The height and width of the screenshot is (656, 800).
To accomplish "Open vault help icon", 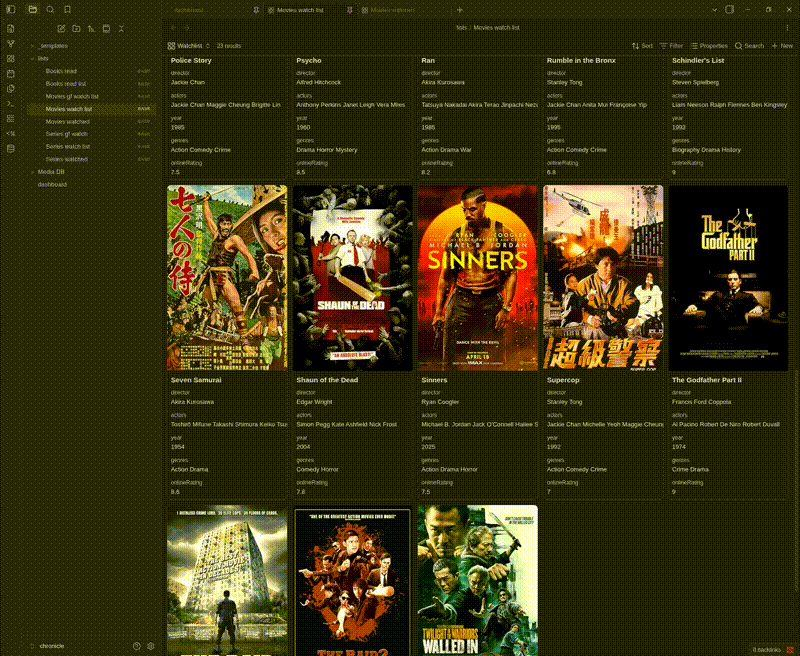I will [137, 646].
